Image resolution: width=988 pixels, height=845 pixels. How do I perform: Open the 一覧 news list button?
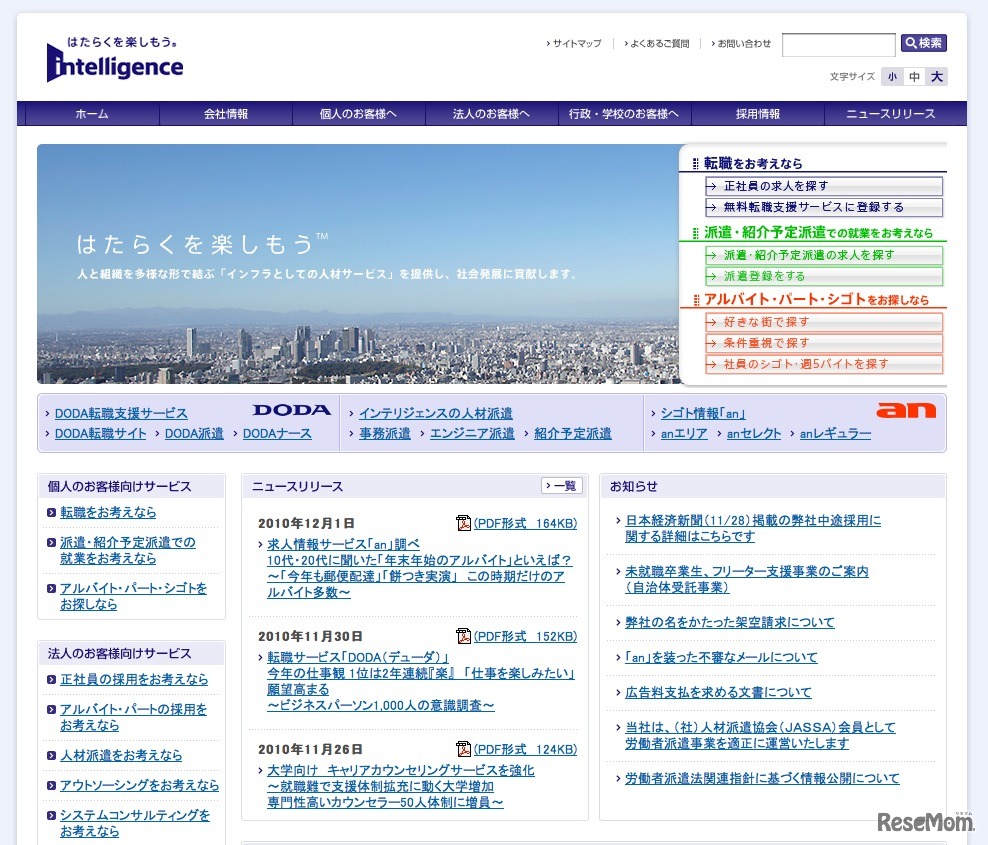(x=562, y=486)
